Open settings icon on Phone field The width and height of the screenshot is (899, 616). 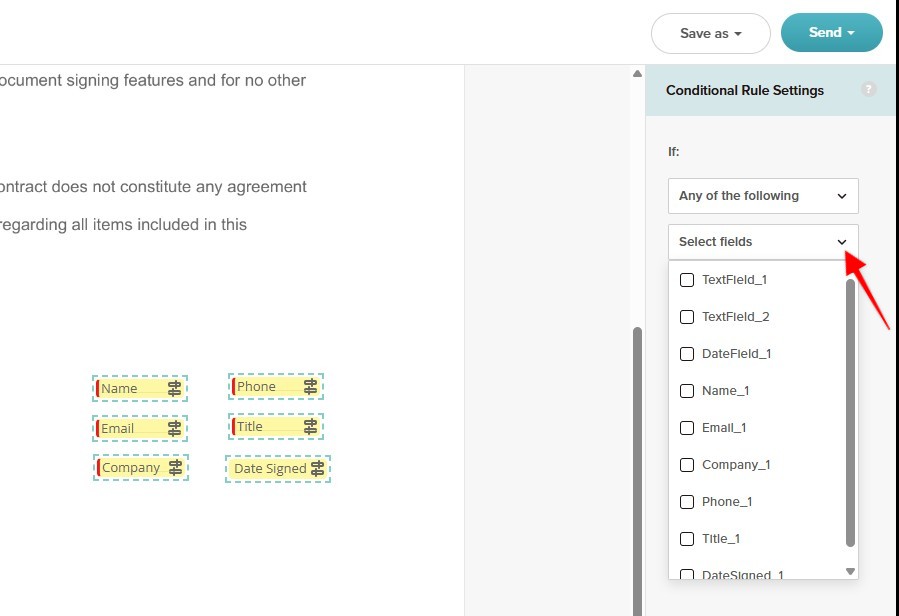pyautogui.click(x=310, y=387)
